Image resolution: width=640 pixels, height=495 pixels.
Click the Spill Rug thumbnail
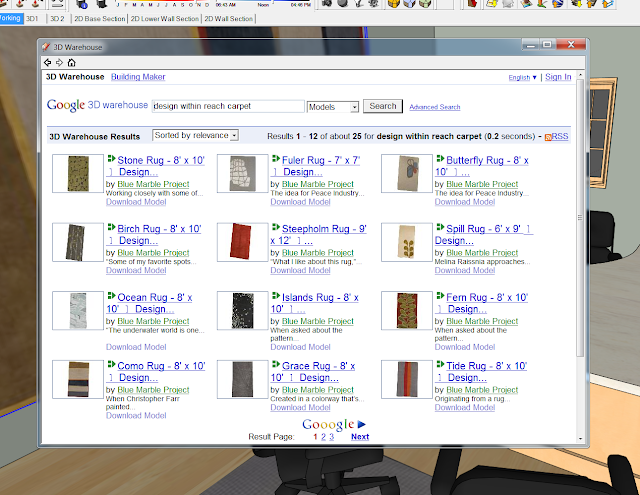point(407,242)
